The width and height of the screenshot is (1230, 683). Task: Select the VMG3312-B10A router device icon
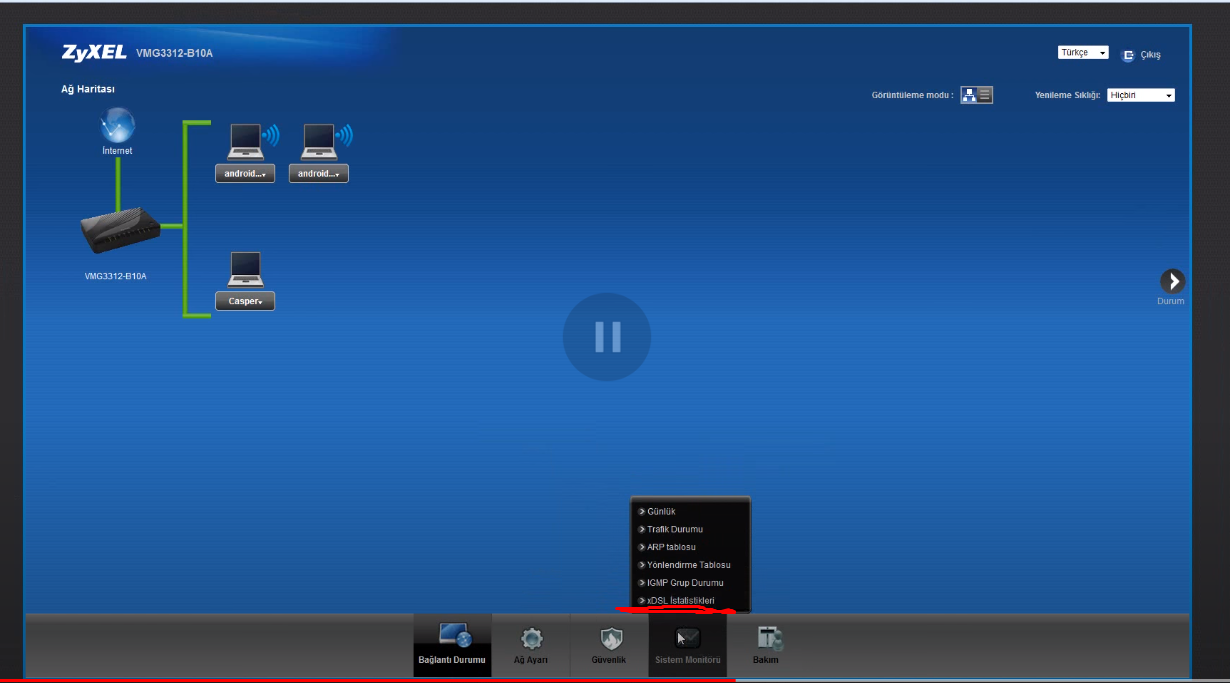coord(120,231)
